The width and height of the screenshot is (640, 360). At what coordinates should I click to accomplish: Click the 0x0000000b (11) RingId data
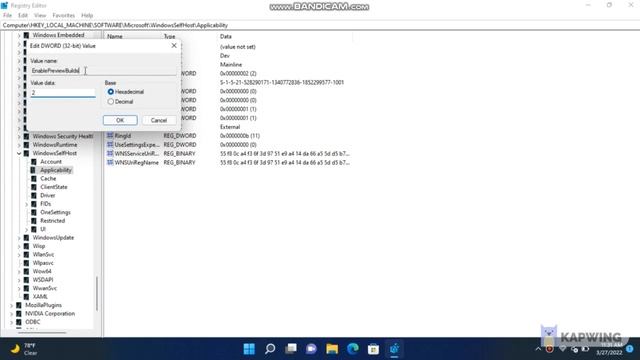(x=240, y=136)
